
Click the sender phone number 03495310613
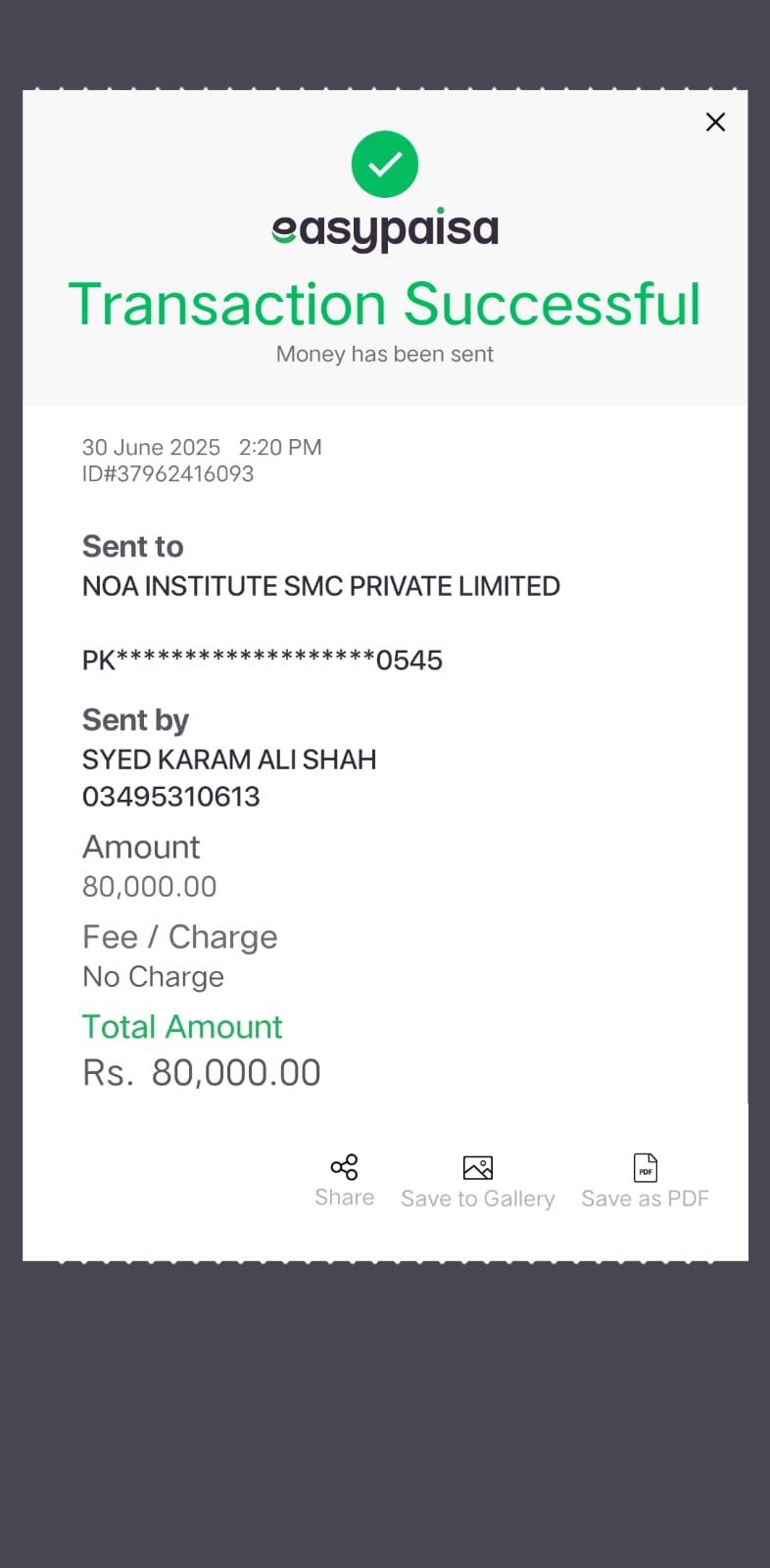tap(170, 797)
